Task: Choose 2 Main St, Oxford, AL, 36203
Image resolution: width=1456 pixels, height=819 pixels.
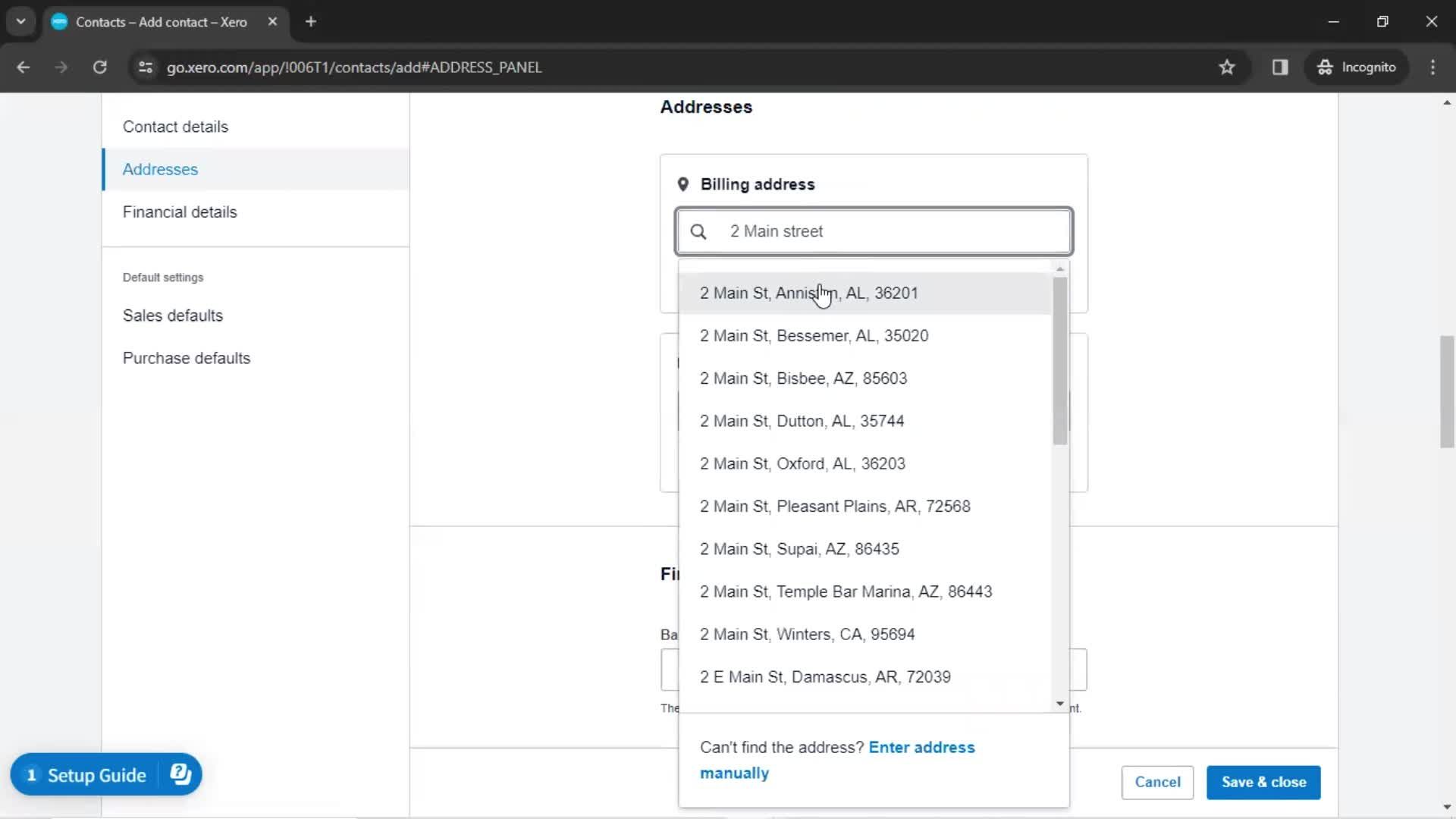Action: 865,463
